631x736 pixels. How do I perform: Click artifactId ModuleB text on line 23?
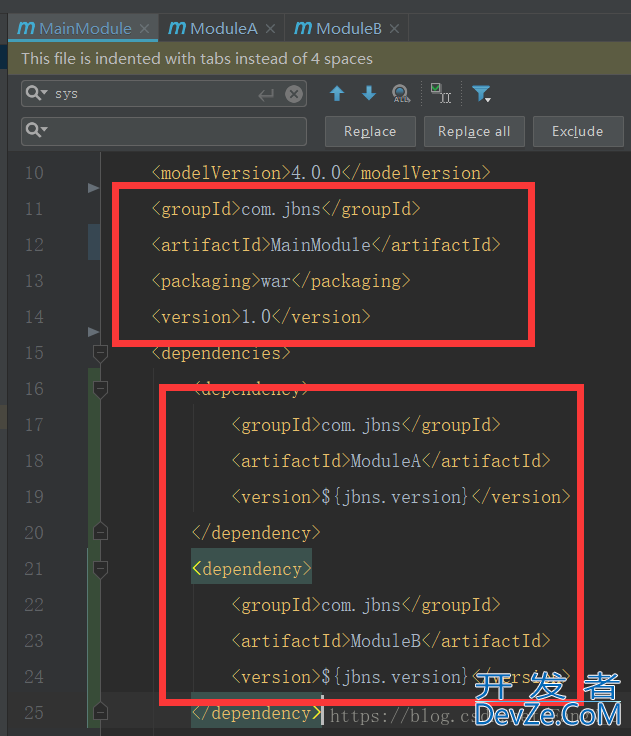point(391,641)
